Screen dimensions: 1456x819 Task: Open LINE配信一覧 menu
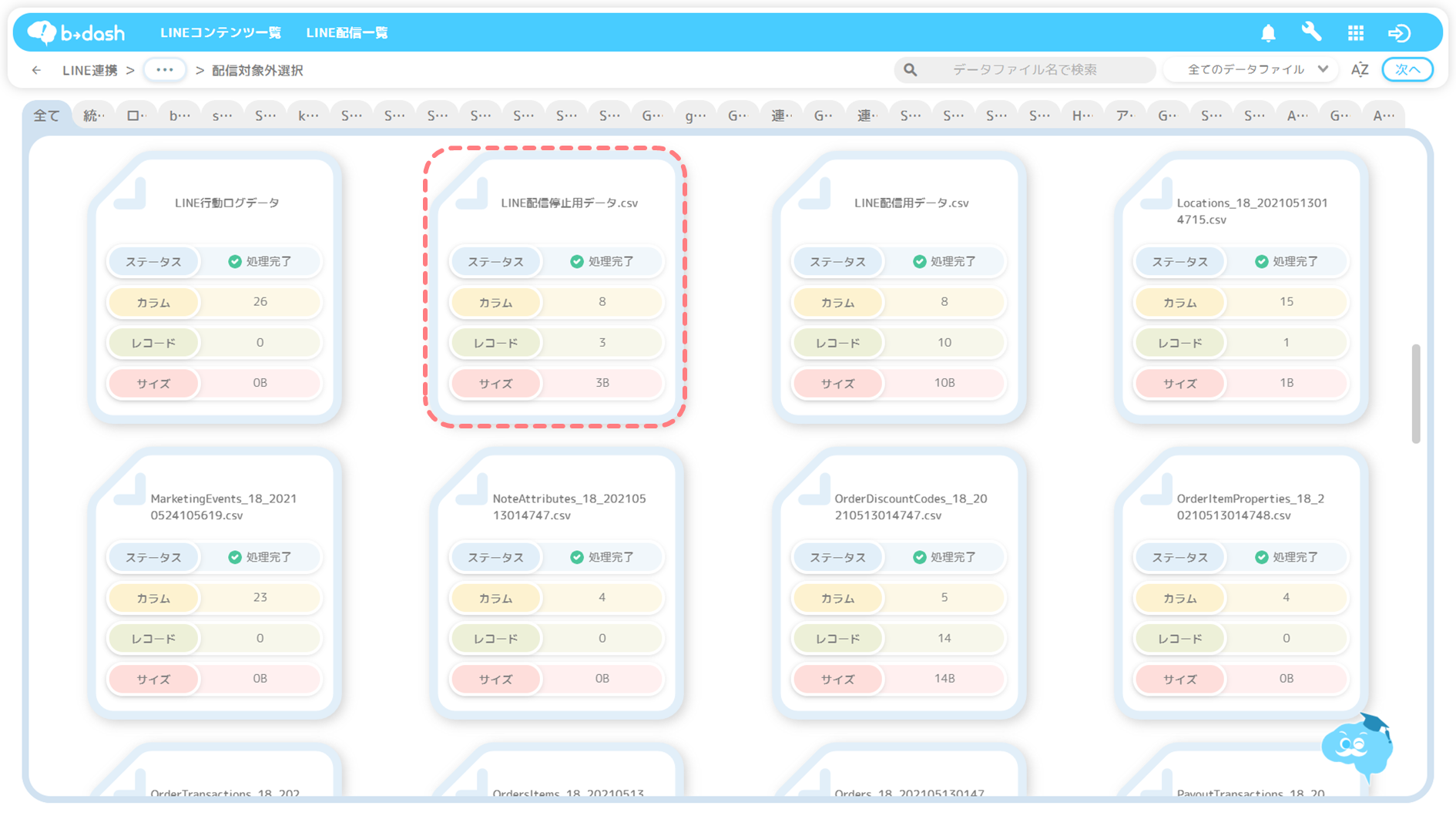pos(347,32)
